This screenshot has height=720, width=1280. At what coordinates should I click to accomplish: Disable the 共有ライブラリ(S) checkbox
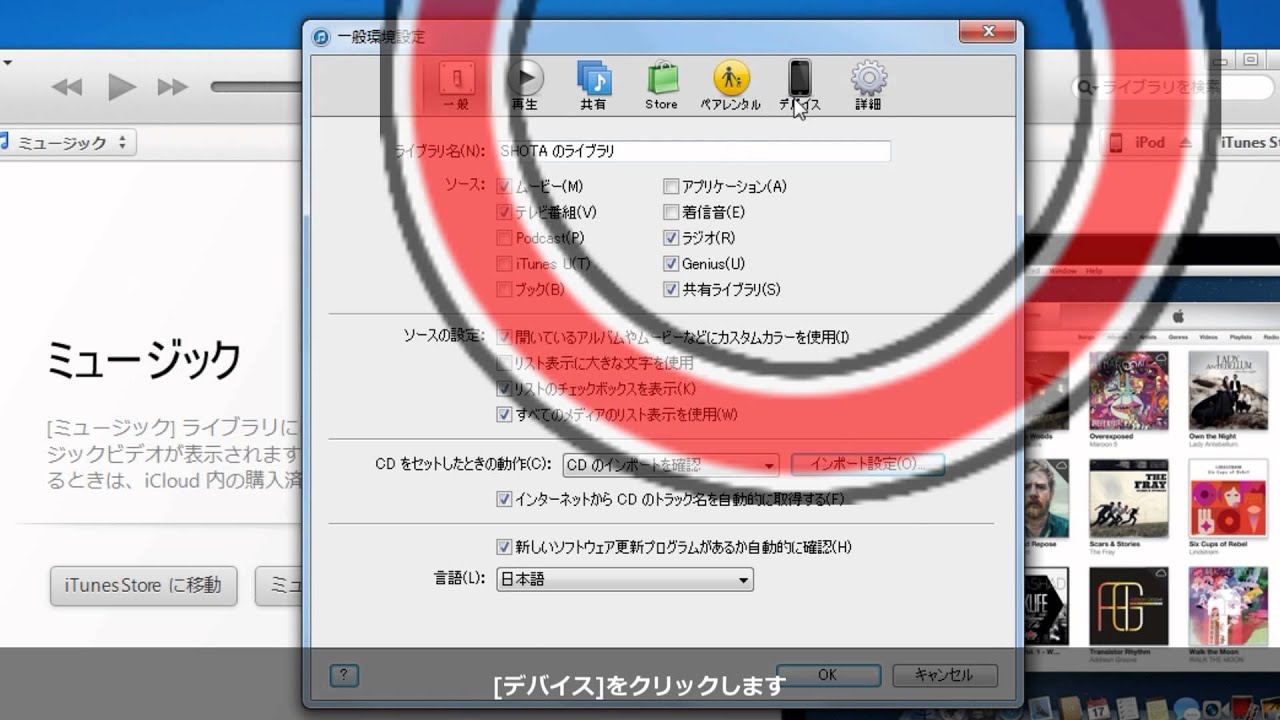tap(671, 290)
